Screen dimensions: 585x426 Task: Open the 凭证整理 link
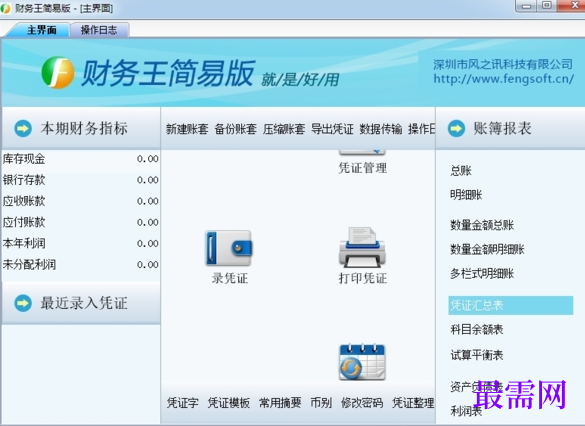[x=413, y=403]
